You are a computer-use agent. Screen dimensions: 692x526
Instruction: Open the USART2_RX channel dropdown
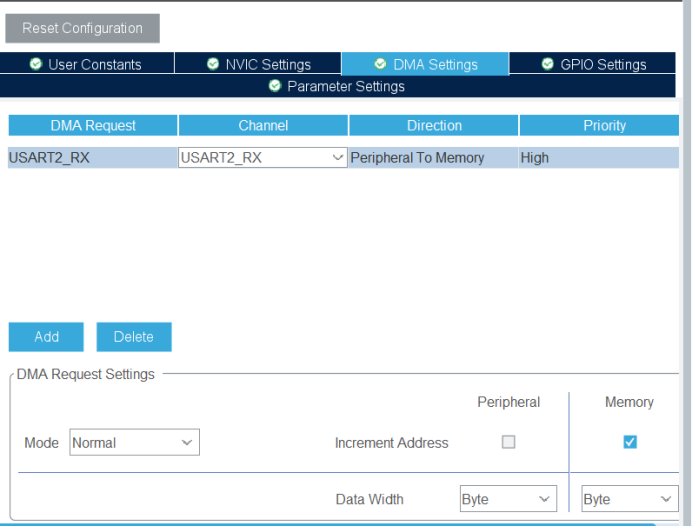[x=263, y=158]
